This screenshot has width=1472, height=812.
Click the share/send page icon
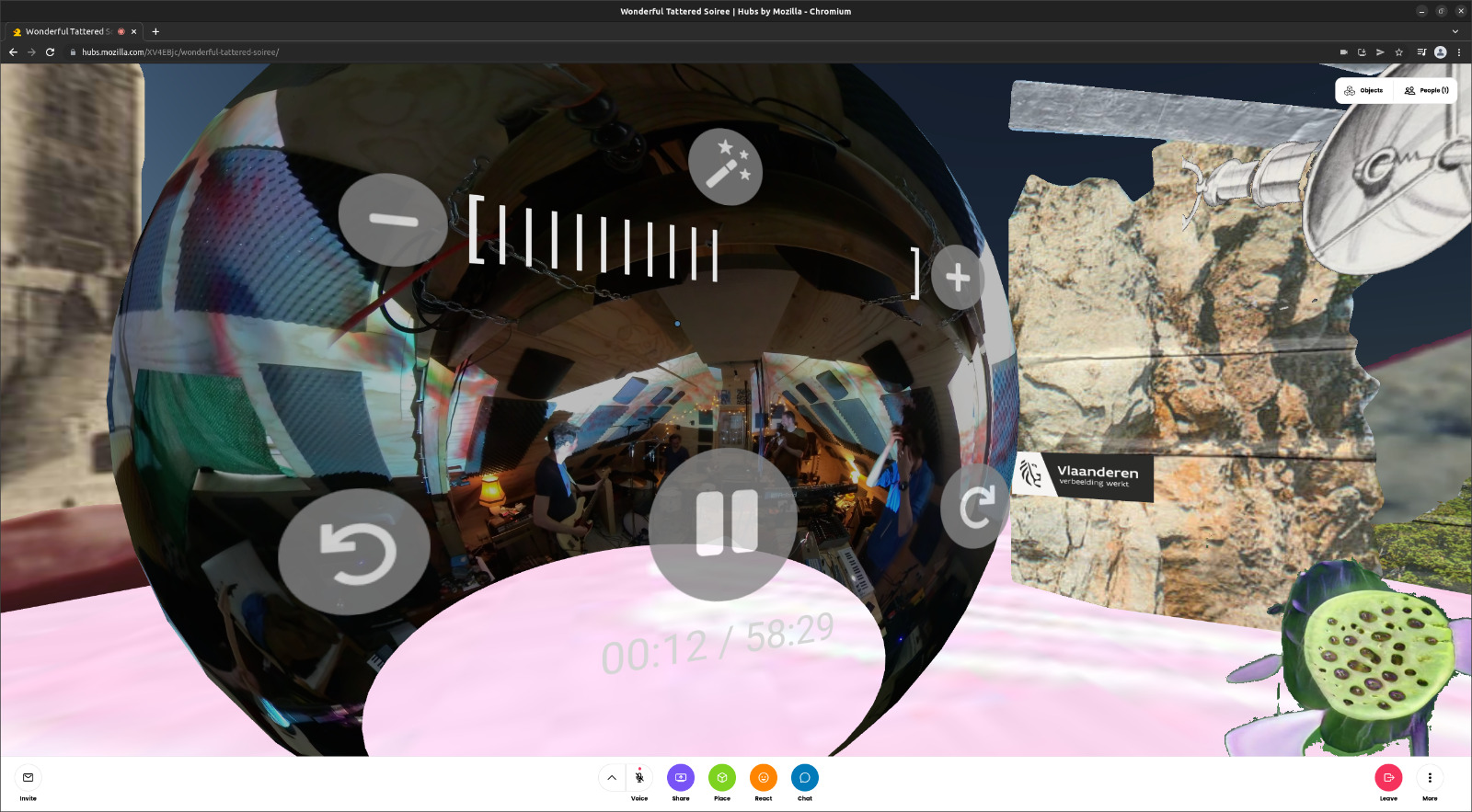[1380, 52]
